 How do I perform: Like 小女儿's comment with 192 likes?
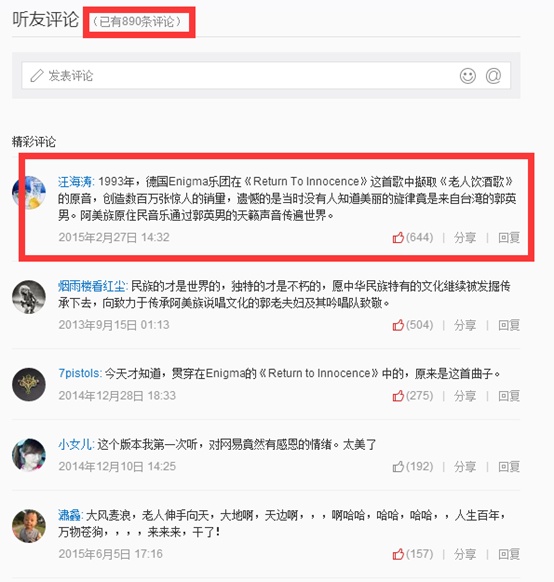[398, 466]
